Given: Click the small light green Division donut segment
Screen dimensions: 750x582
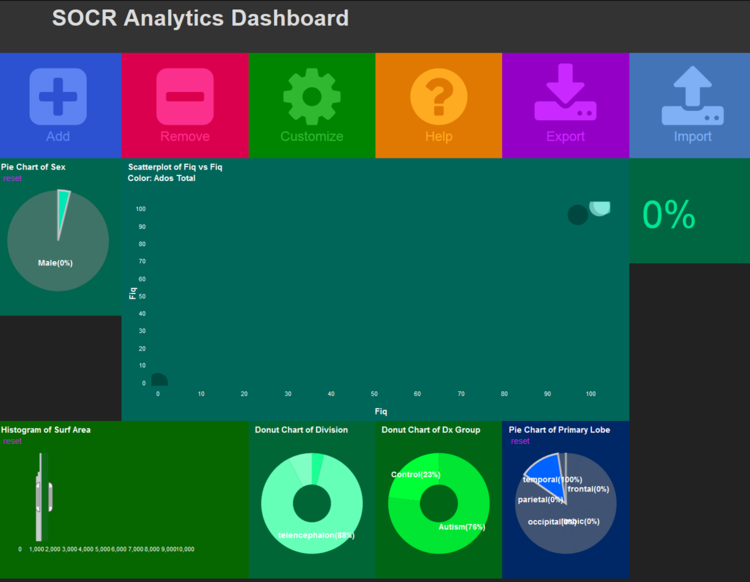Looking at the screenshot, I should coord(302,469).
